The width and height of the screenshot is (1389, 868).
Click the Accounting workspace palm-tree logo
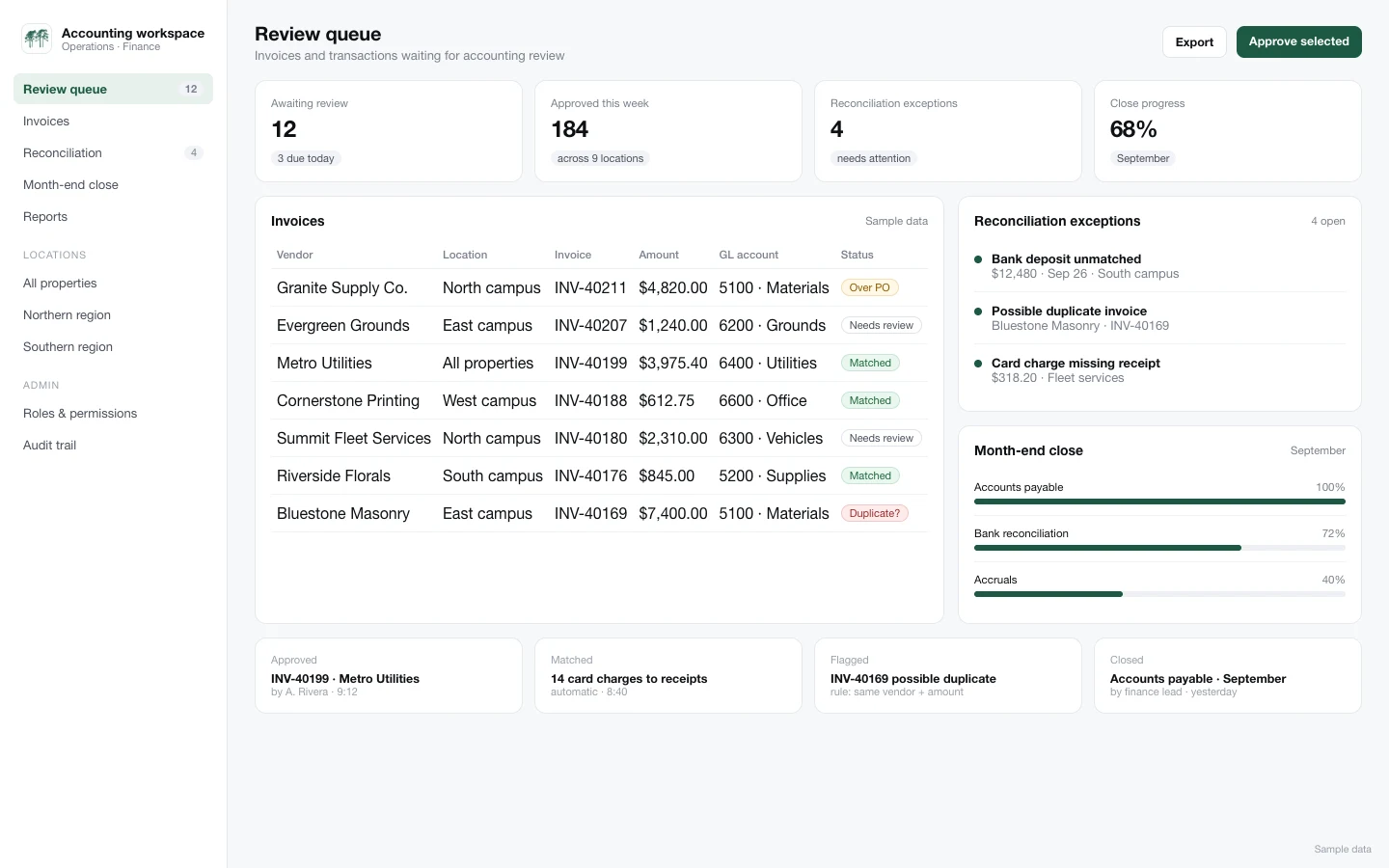click(37, 39)
